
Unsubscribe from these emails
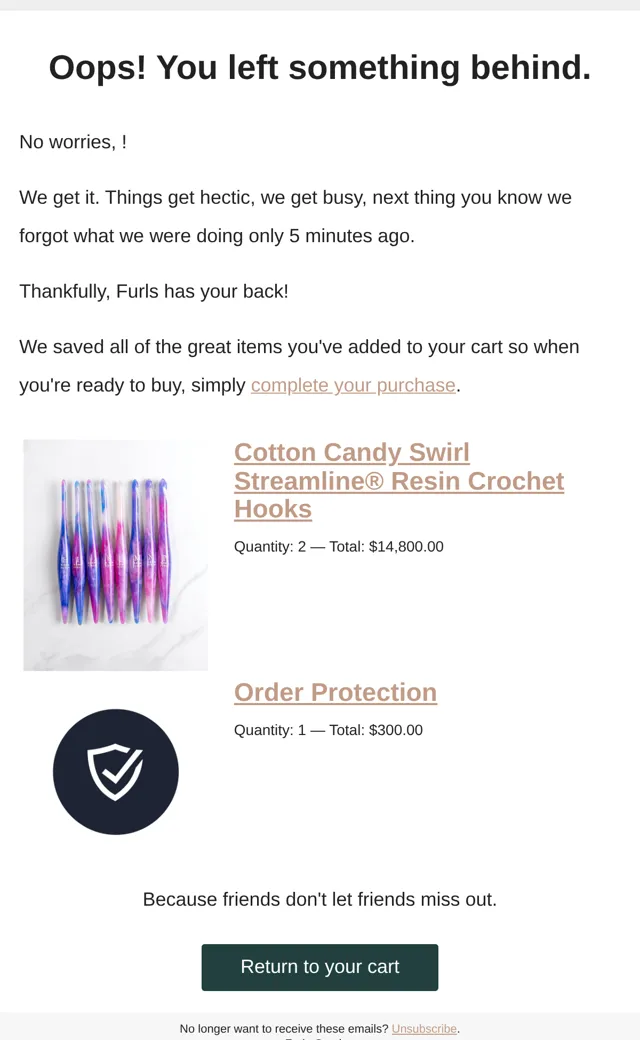(424, 1029)
